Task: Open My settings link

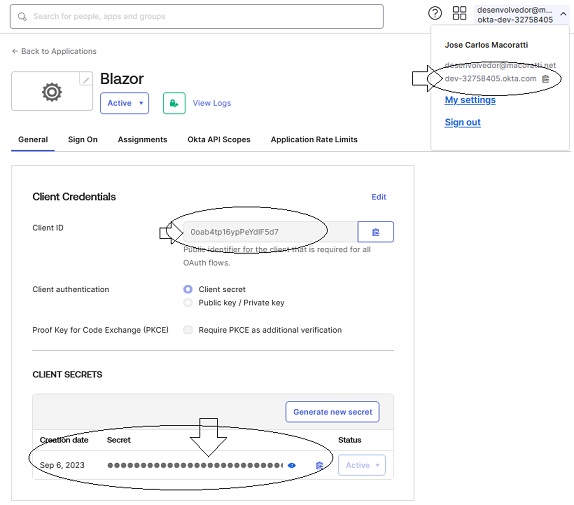Action: [x=470, y=100]
